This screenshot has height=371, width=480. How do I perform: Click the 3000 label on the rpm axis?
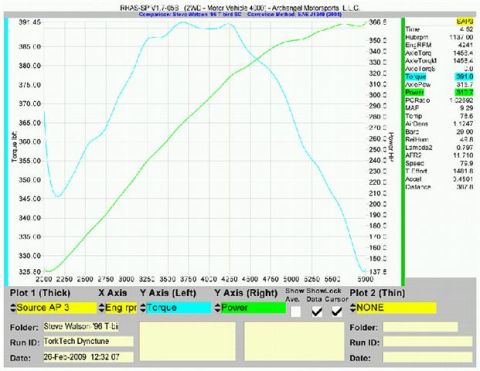126,279
